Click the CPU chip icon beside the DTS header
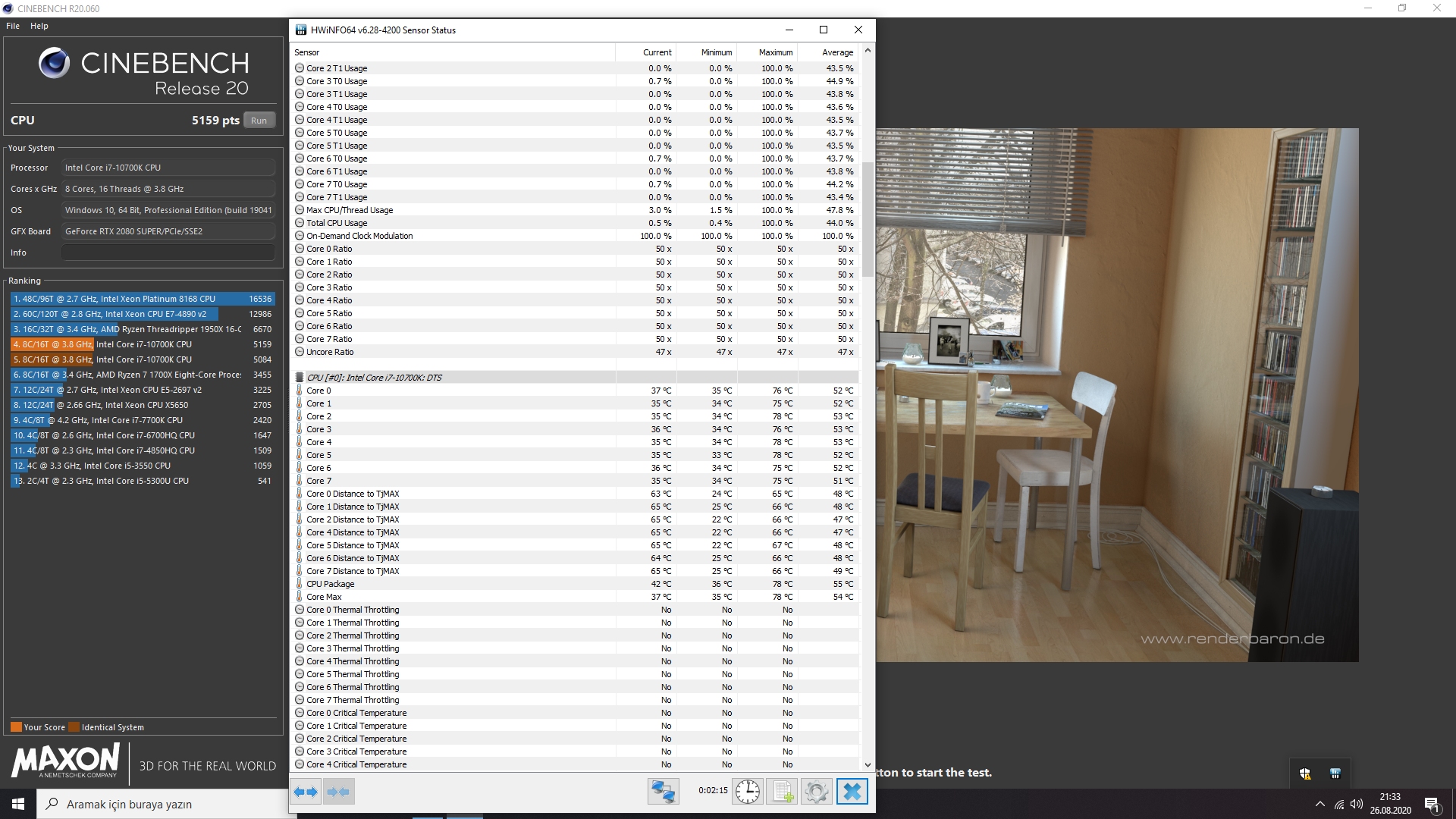 point(300,378)
